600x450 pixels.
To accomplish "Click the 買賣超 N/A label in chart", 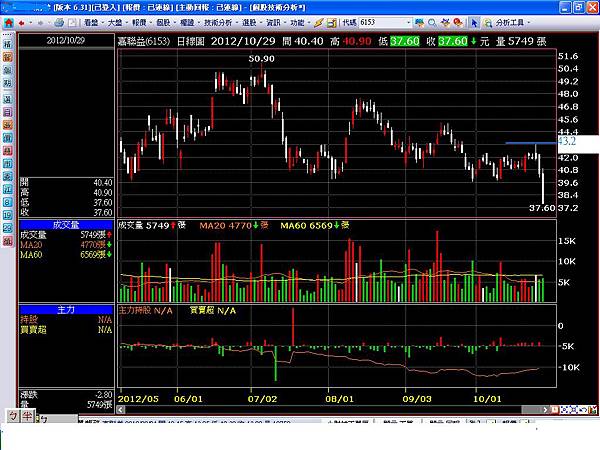I will [x=213, y=310].
